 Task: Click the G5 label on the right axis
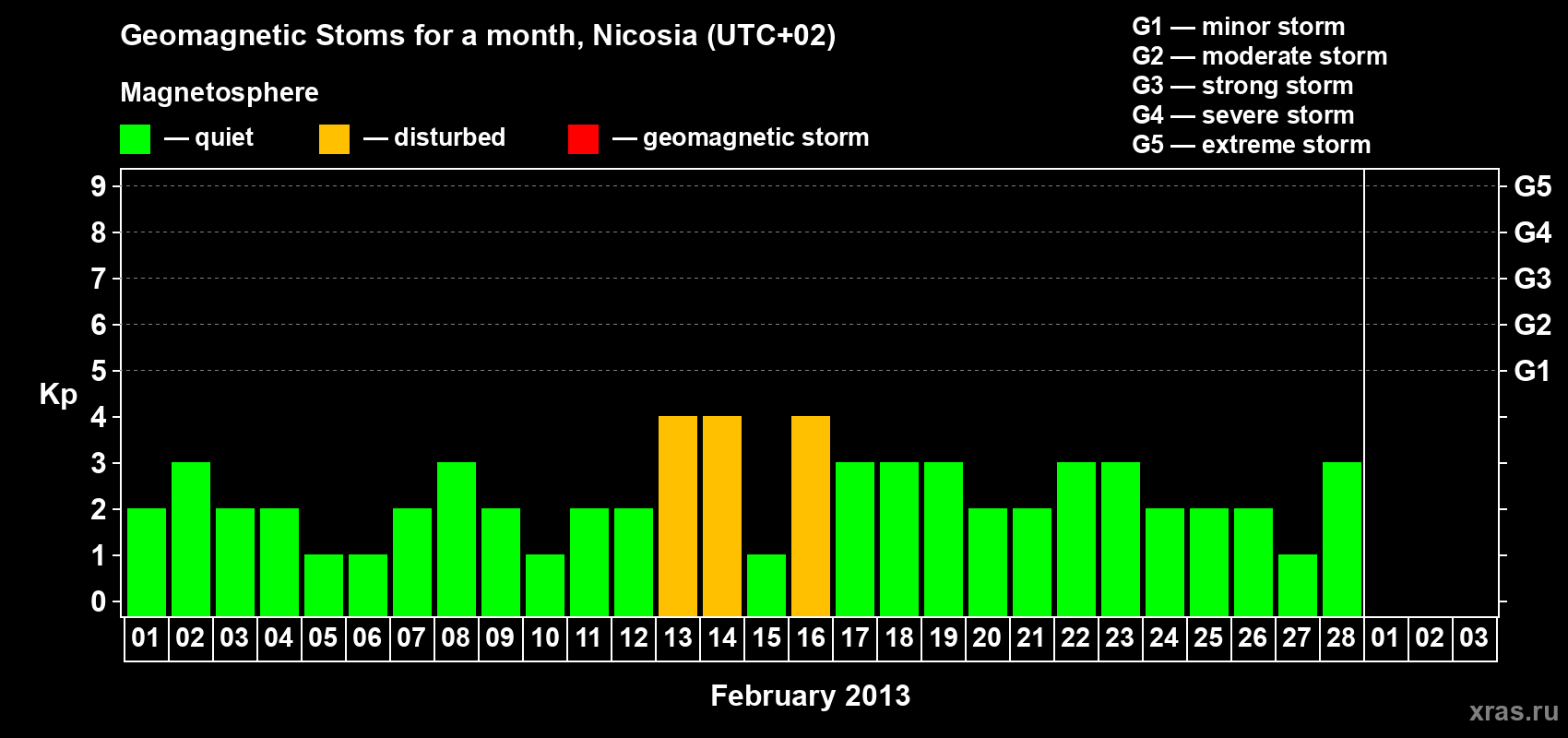coord(1533,186)
